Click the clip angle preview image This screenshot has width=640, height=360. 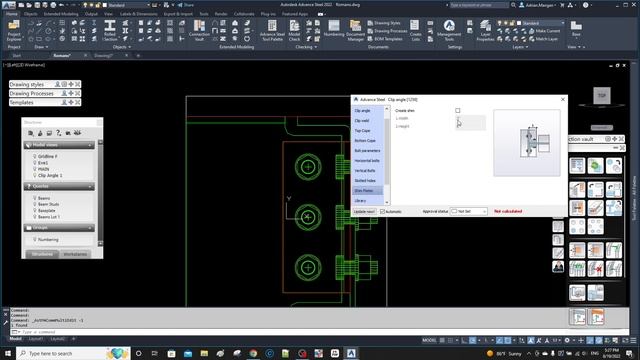point(527,143)
